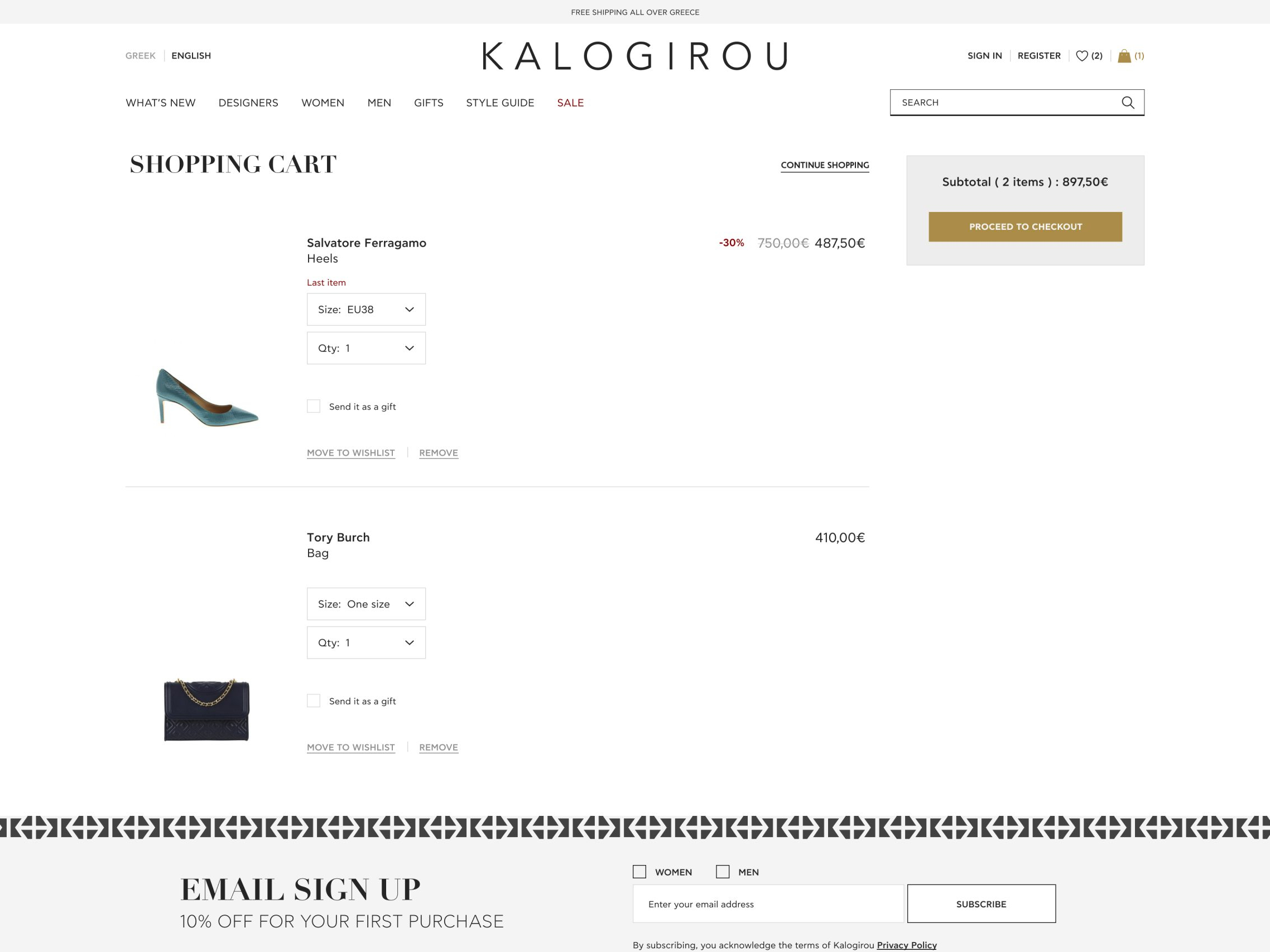Open the heels quantity dropdown
The height and width of the screenshot is (952, 1270).
point(366,348)
